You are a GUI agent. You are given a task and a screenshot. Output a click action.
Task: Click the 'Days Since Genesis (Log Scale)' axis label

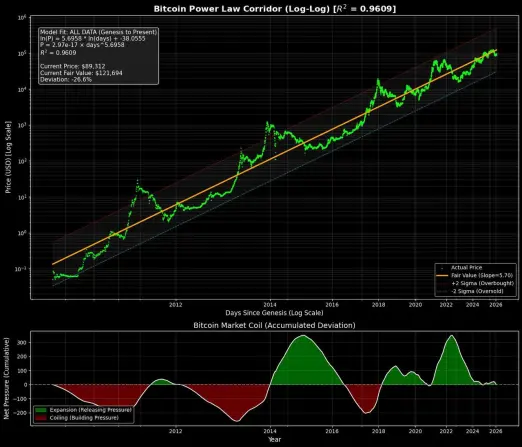(274, 313)
